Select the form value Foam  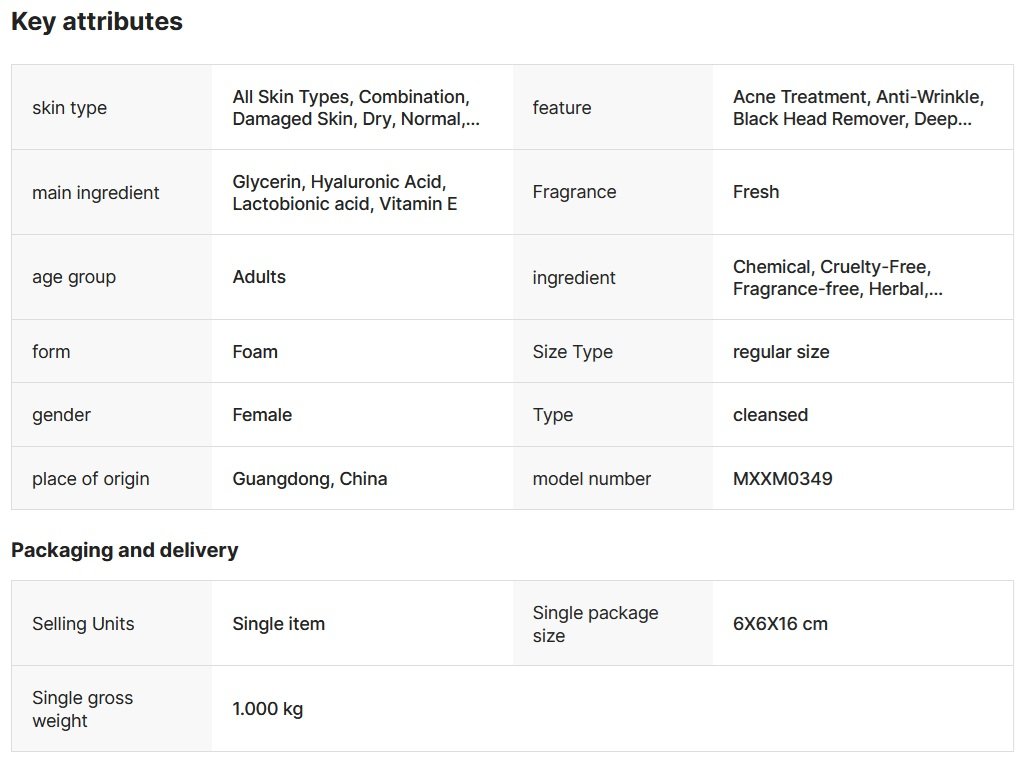pyautogui.click(x=255, y=352)
